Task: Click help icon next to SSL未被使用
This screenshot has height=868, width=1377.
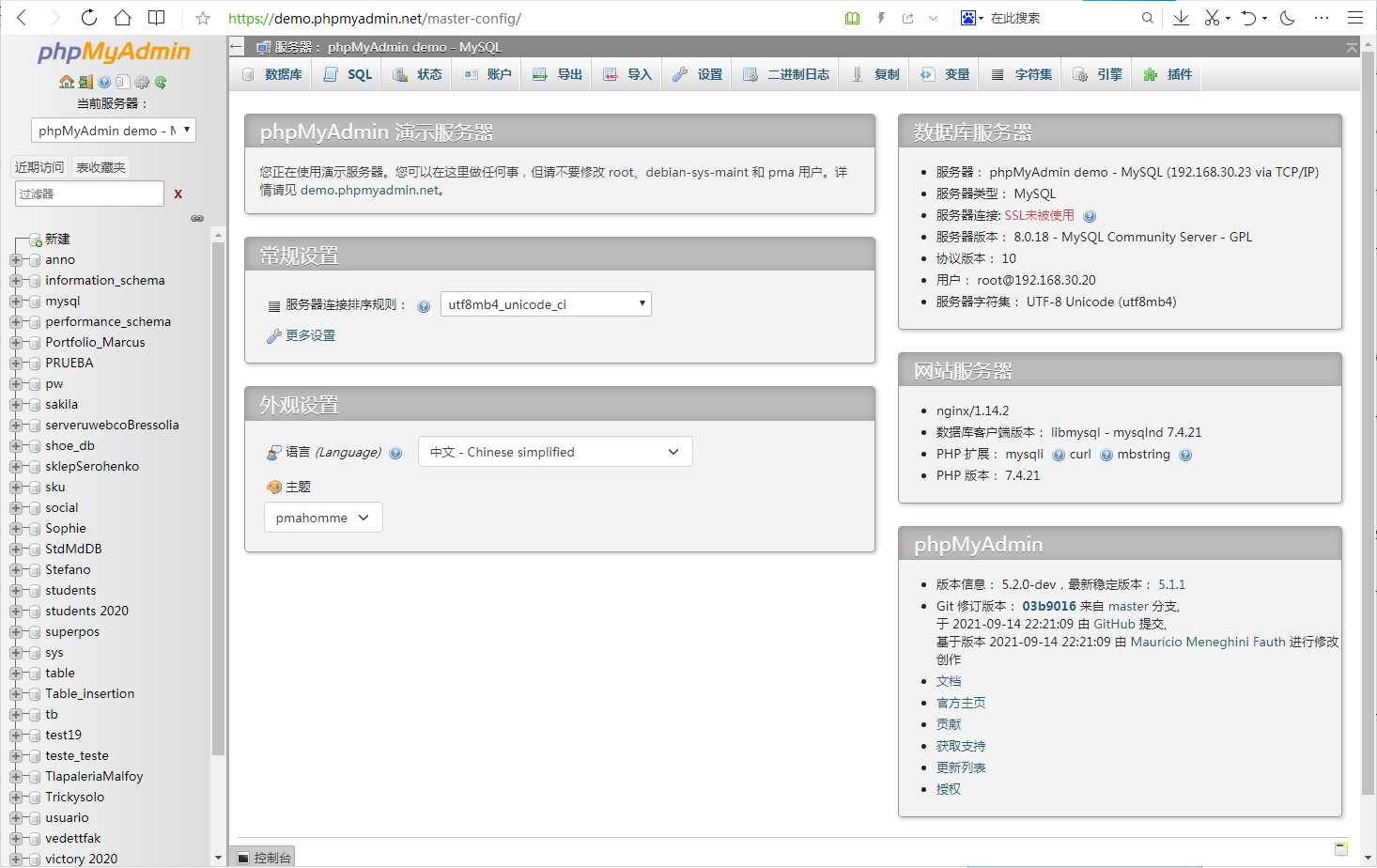Action: 1090,216
